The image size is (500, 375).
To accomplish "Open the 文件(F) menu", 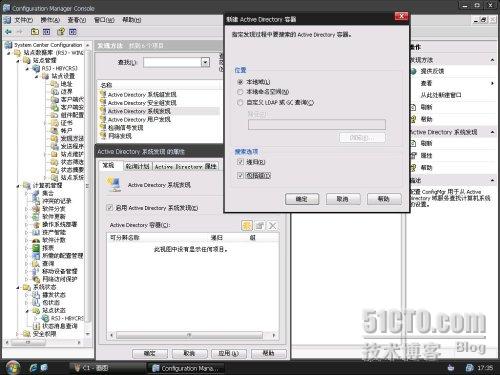I will click(x=23, y=20).
